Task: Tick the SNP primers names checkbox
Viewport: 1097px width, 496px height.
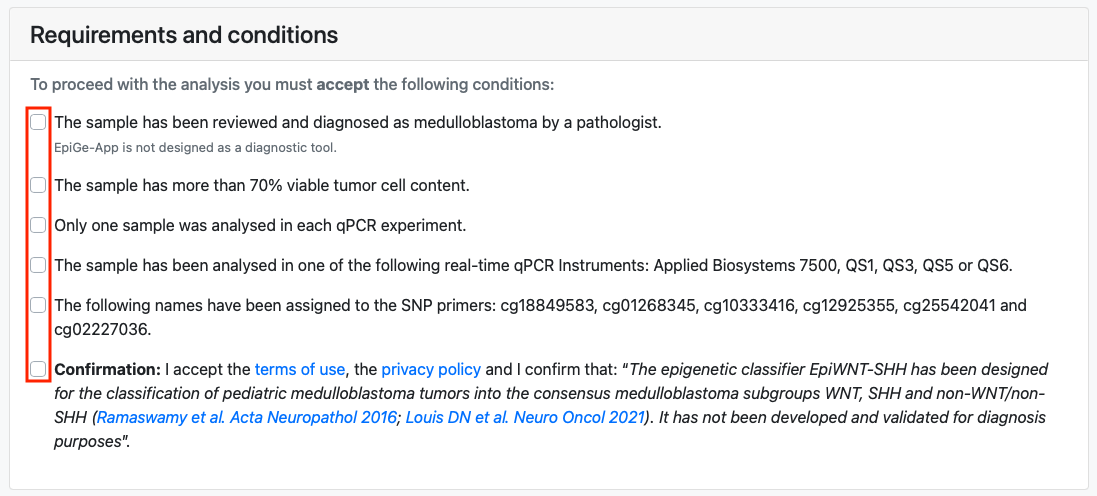Action: coord(38,304)
